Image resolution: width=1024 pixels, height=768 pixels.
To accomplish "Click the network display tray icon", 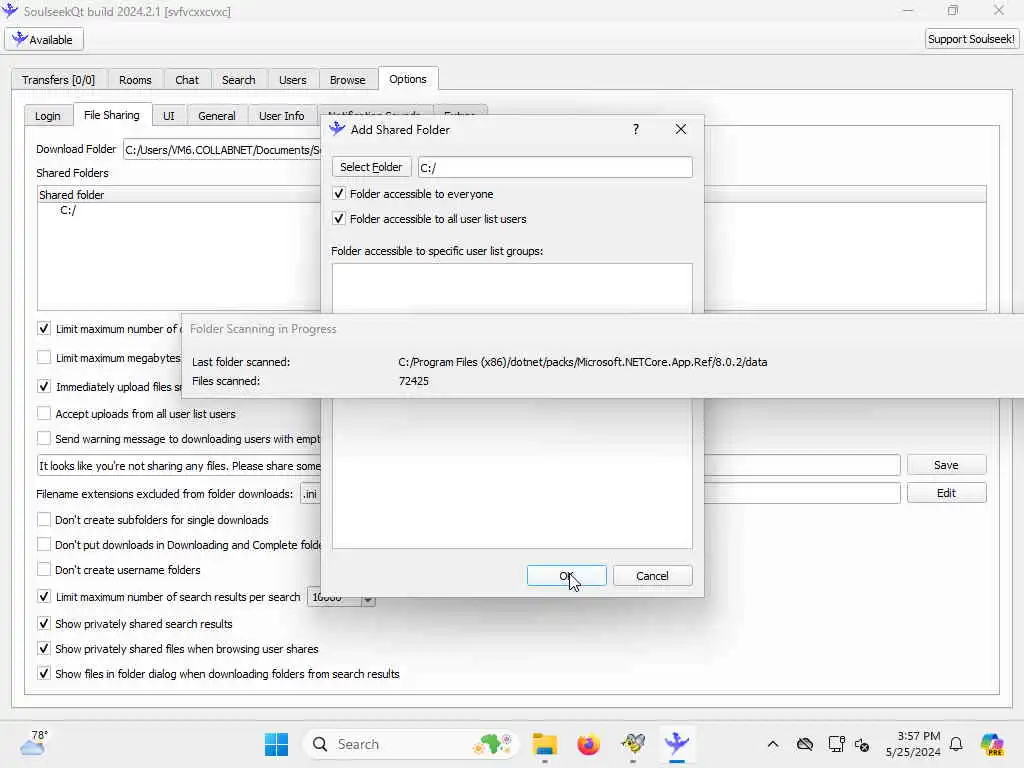I will [836, 744].
